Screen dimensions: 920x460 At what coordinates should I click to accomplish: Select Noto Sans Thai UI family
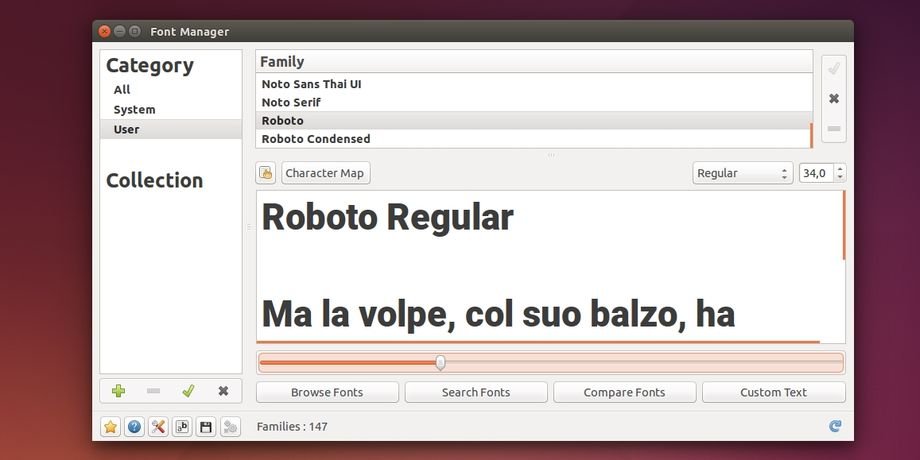click(x=534, y=84)
